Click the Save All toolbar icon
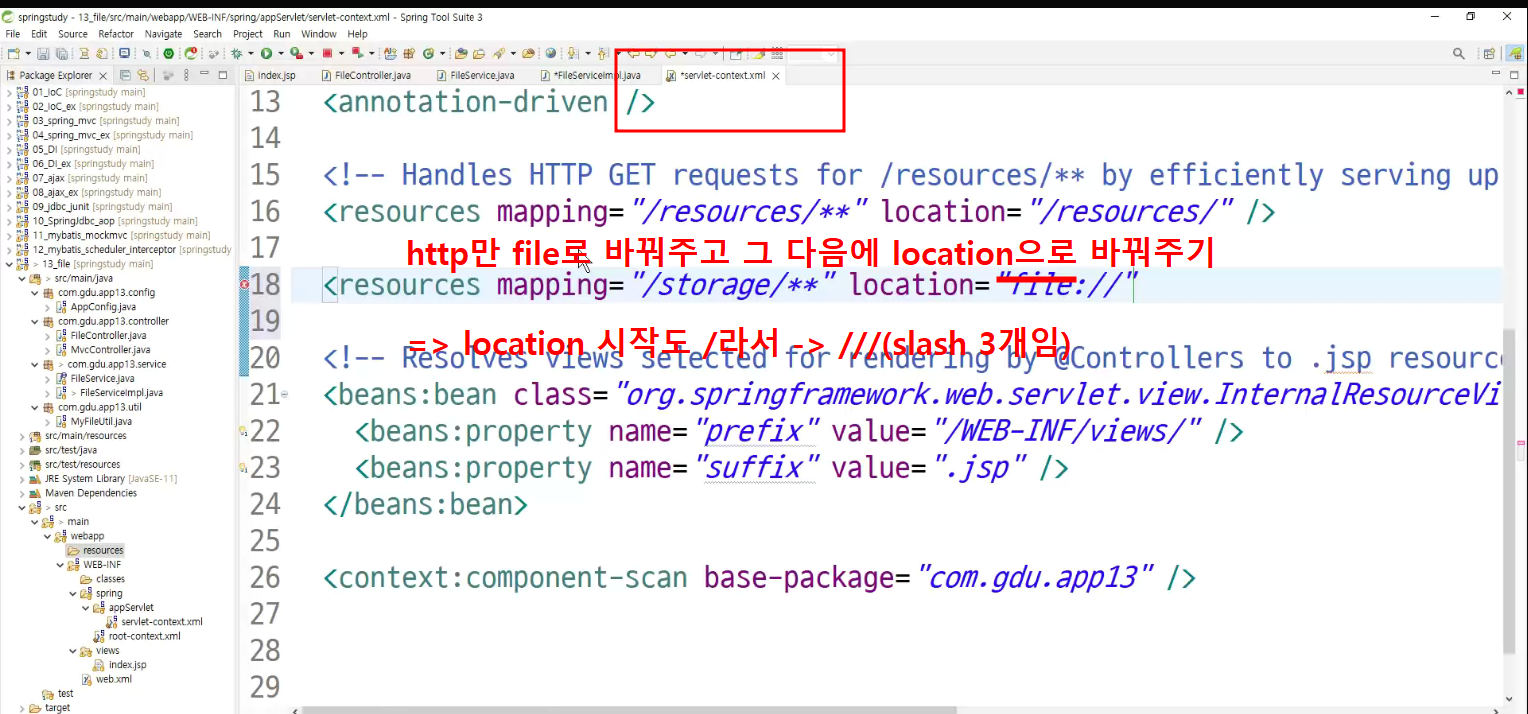The width and height of the screenshot is (1528, 714). point(62,53)
